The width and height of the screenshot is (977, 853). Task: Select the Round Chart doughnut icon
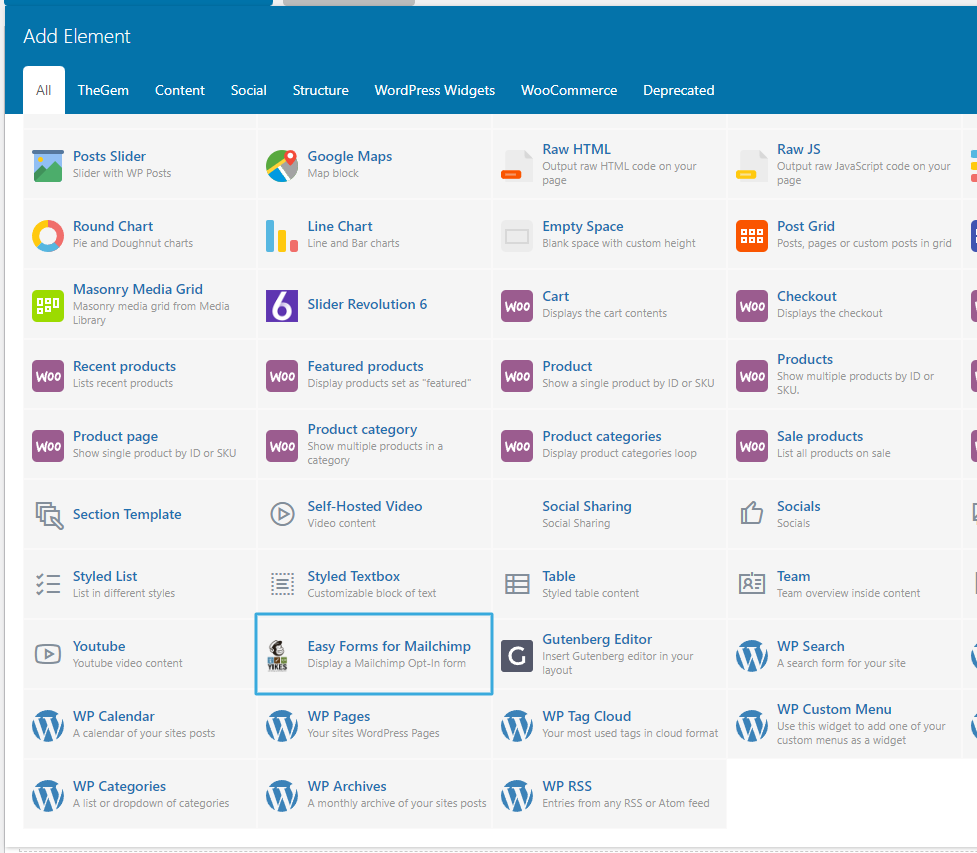tap(48, 236)
